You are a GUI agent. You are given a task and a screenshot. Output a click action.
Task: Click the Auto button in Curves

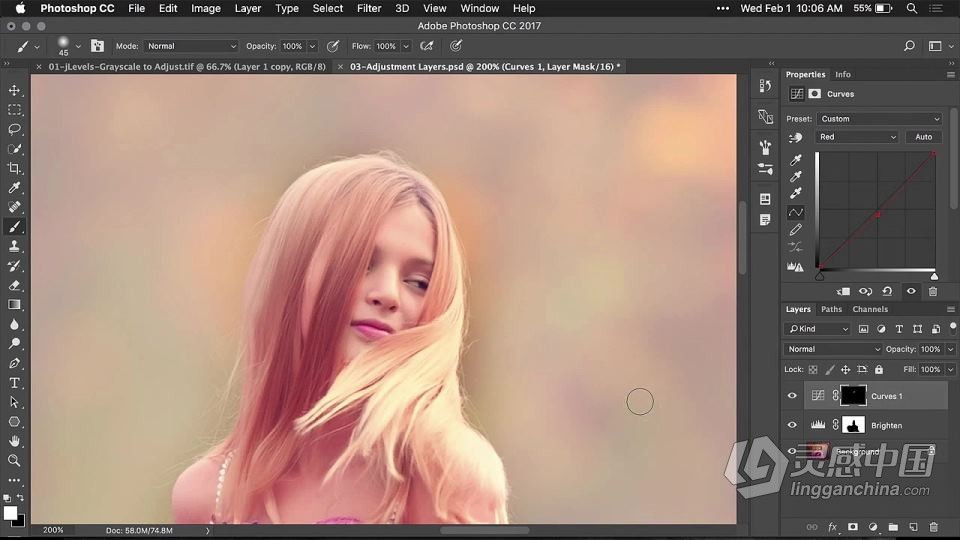click(x=923, y=137)
